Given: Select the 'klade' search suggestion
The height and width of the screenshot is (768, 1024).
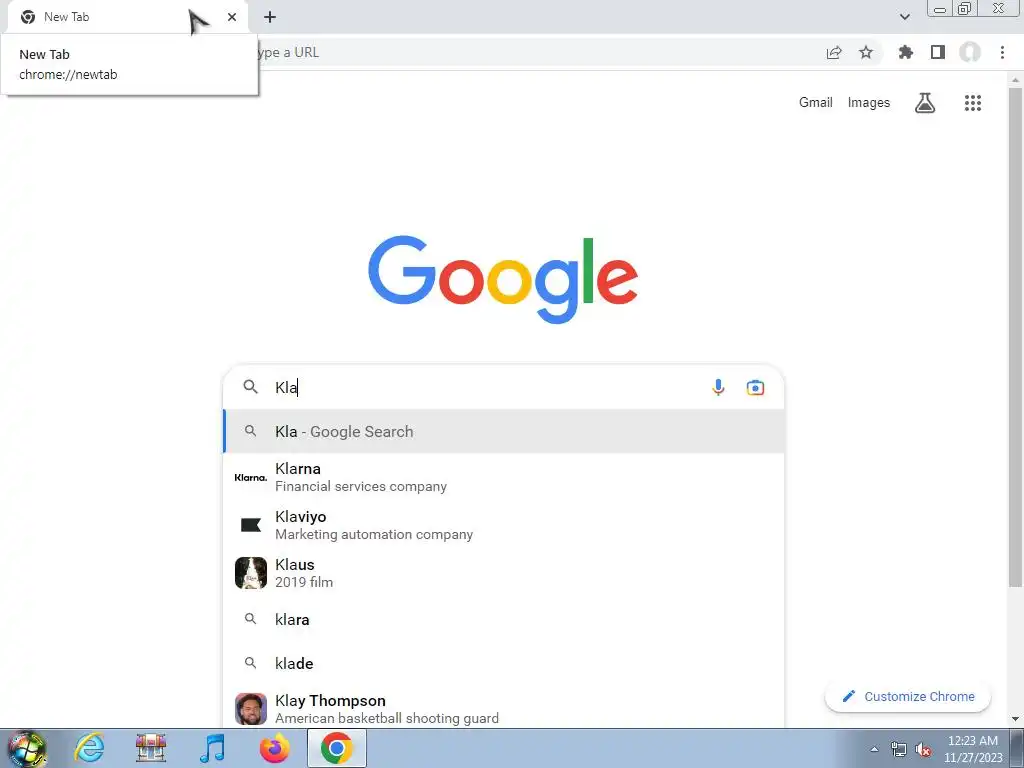Looking at the screenshot, I should click(x=504, y=664).
